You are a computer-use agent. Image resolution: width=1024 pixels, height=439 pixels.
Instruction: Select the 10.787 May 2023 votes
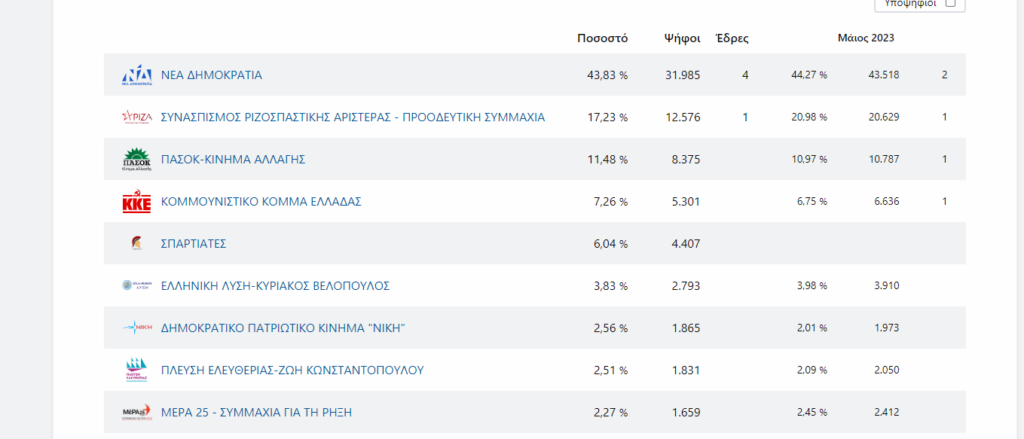[883, 159]
